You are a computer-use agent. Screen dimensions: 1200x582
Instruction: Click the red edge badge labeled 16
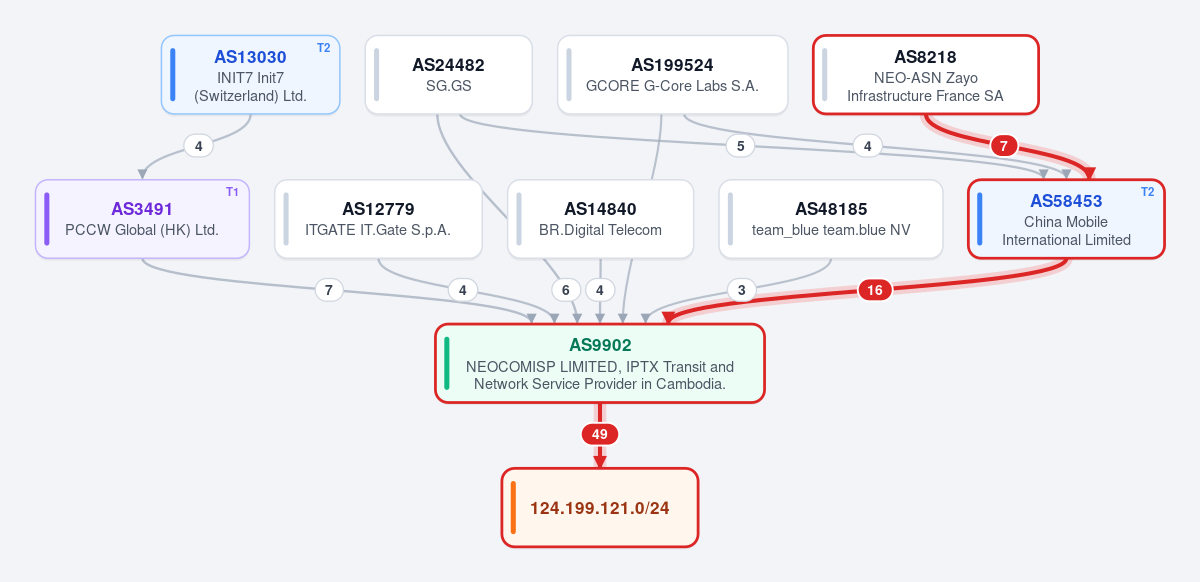[x=875, y=290]
